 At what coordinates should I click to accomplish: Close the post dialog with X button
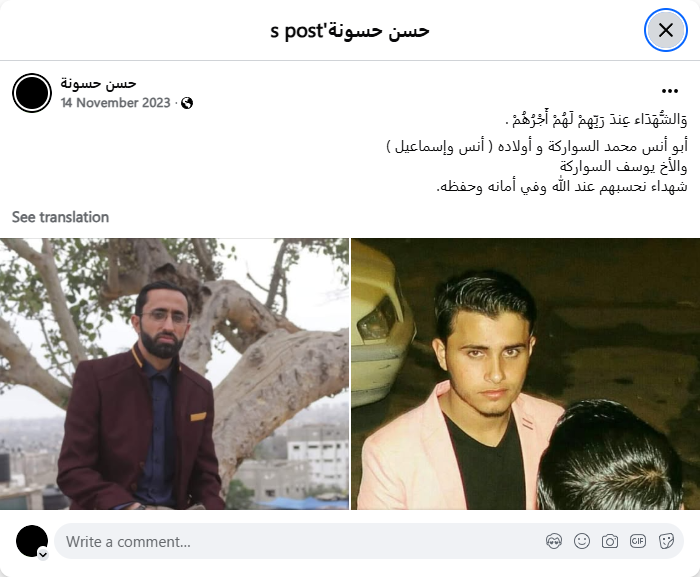(x=666, y=30)
